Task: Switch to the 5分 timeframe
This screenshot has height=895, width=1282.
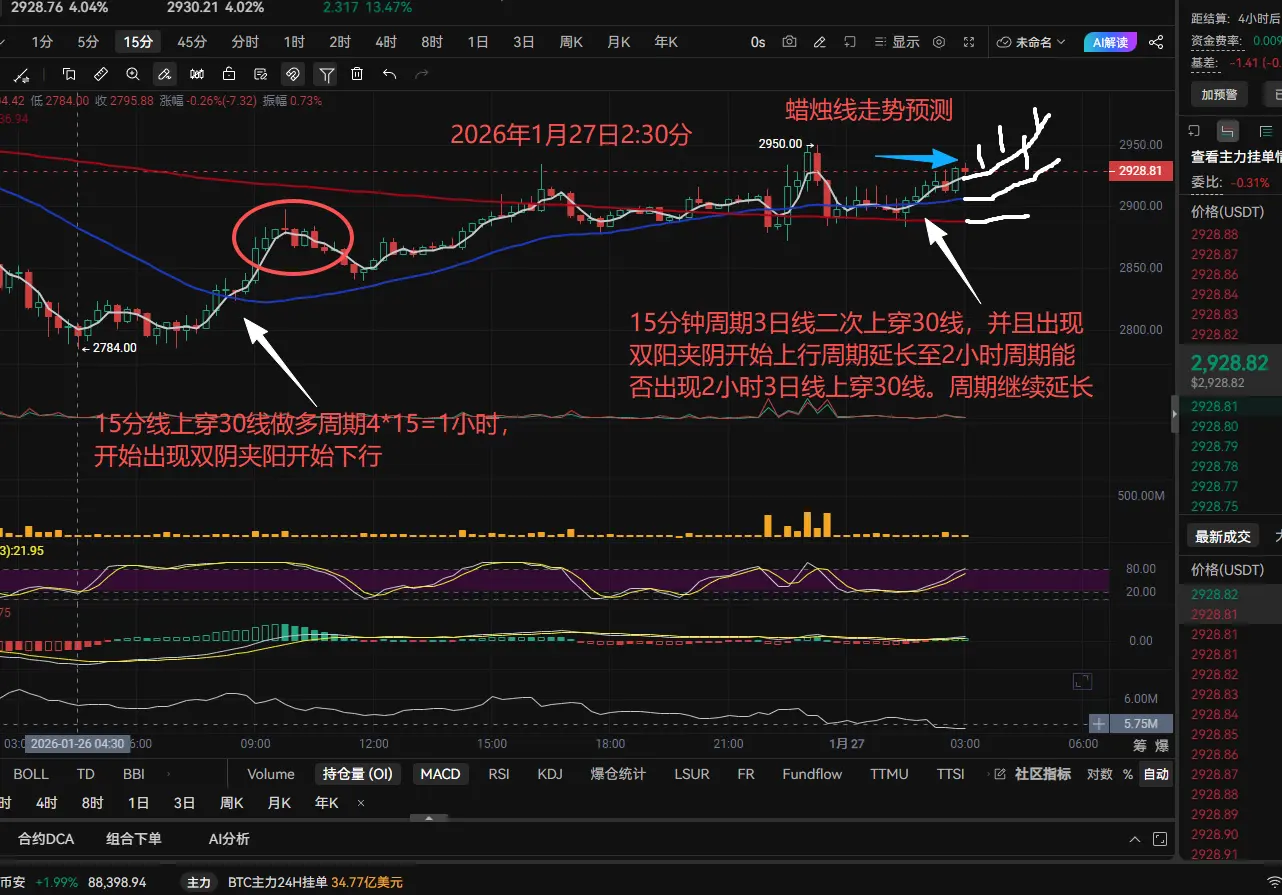Action: click(88, 42)
